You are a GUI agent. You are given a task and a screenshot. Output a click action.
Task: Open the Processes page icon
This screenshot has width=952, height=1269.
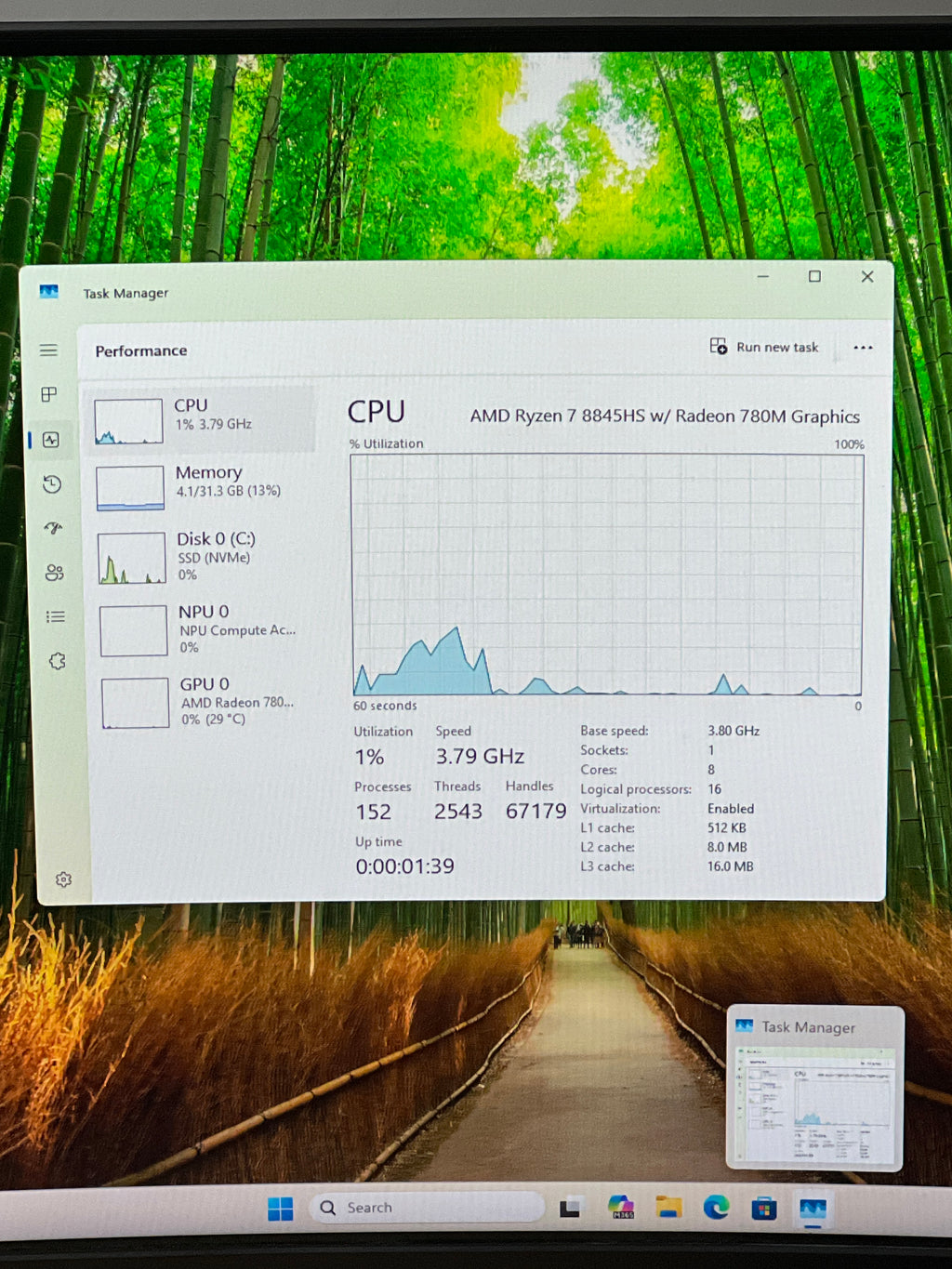(x=49, y=394)
